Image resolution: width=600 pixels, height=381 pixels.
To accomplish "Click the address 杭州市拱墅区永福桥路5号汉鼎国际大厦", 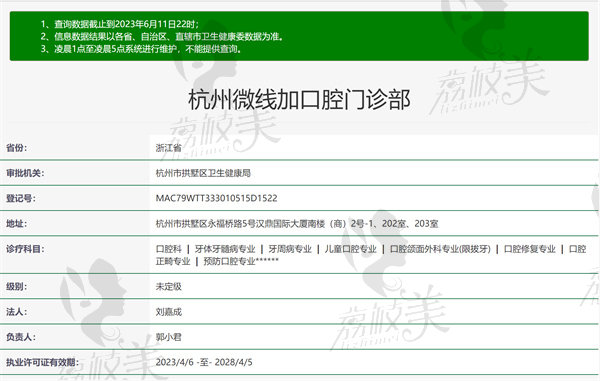I will pos(297,223).
